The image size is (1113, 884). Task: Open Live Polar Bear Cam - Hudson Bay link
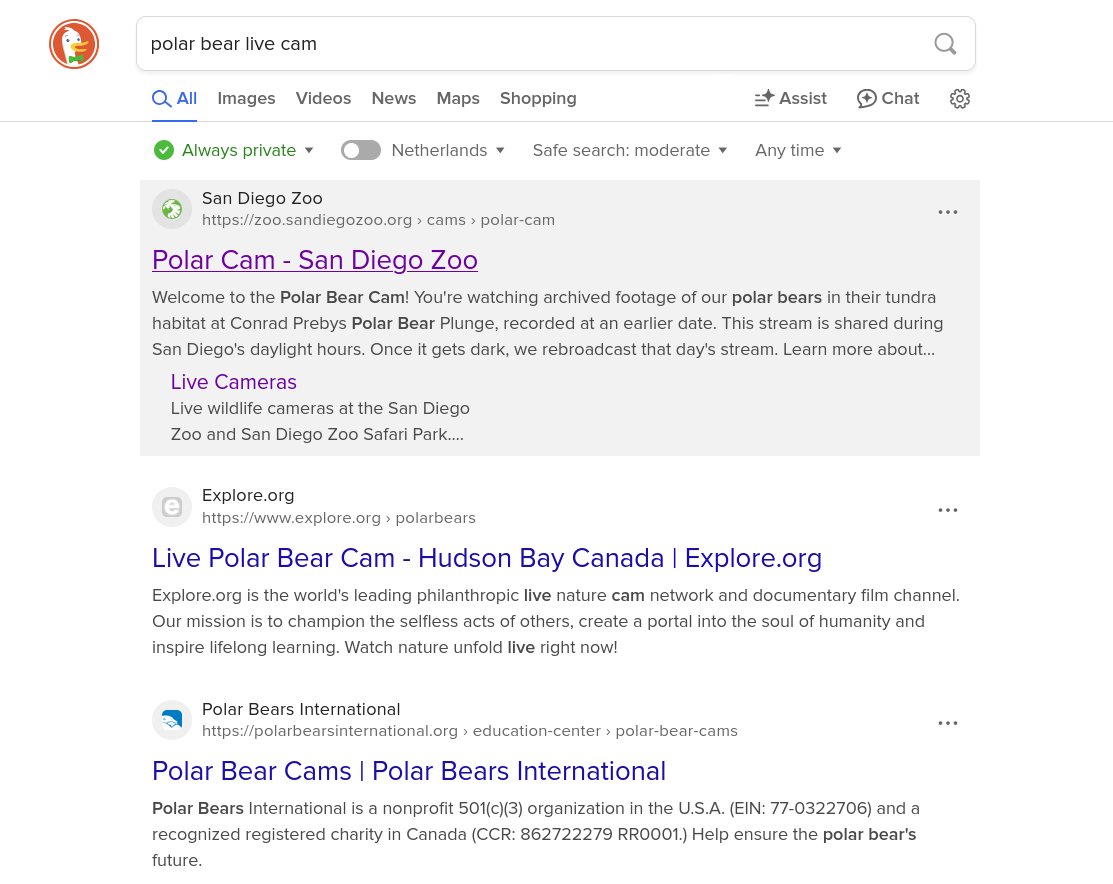point(487,558)
